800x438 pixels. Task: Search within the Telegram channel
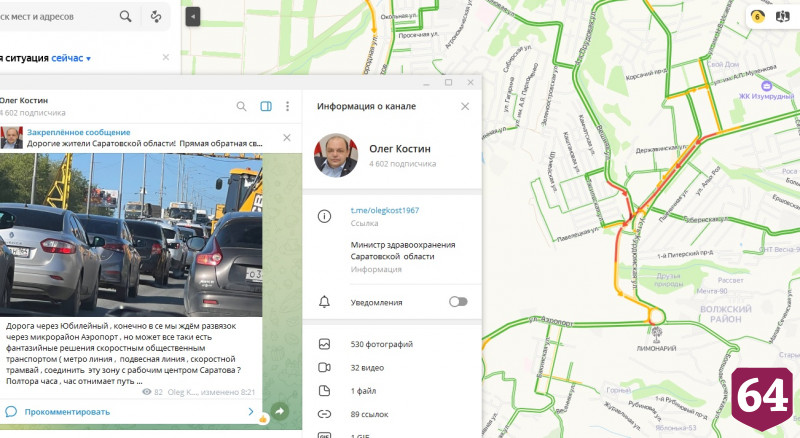coord(241,106)
